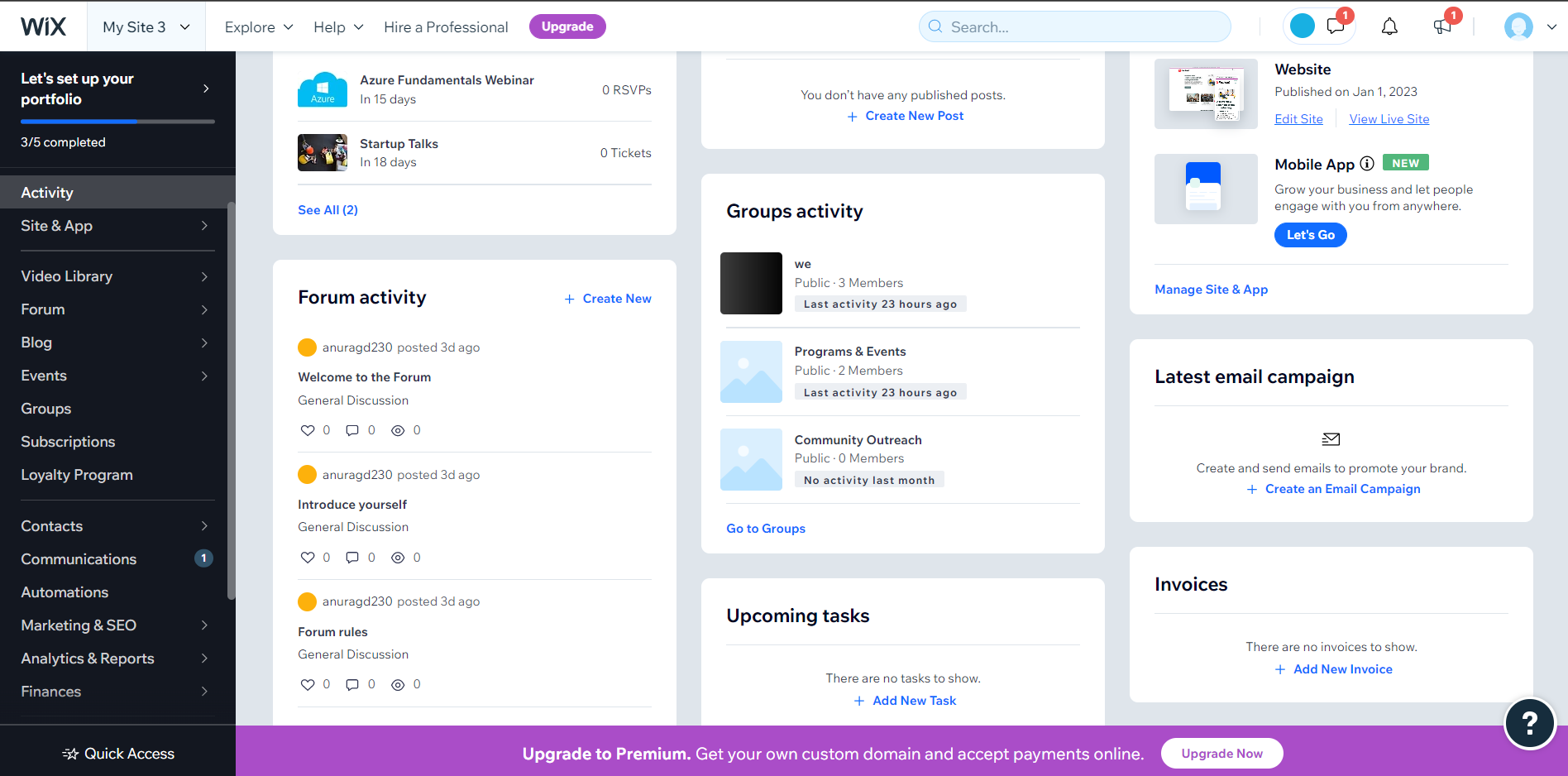Image resolution: width=1568 pixels, height=776 pixels.
Task: Click Create New in Forum activity
Action: (608, 299)
